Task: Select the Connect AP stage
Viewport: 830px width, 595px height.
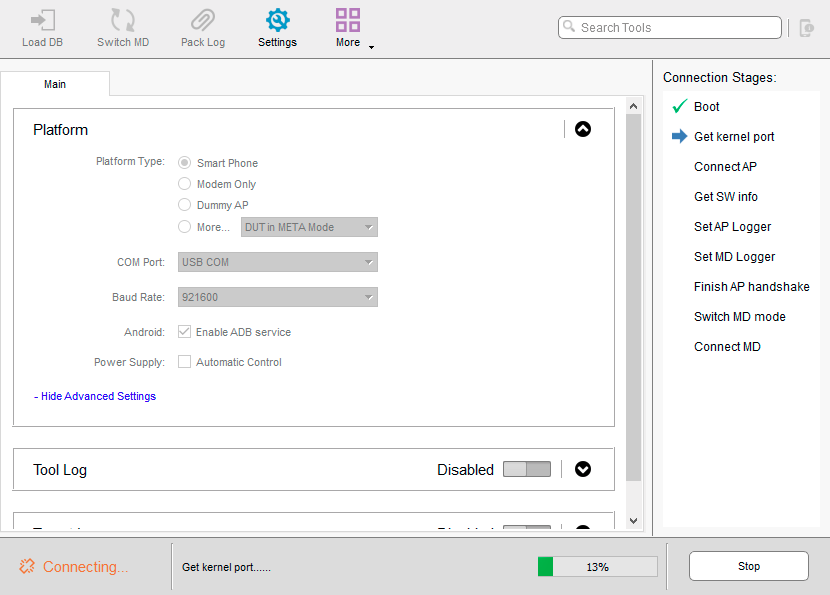Action: 725,167
